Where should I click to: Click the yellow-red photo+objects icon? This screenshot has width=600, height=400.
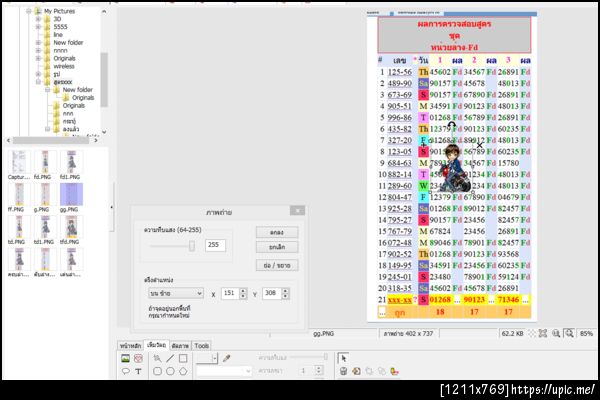click(395, 371)
